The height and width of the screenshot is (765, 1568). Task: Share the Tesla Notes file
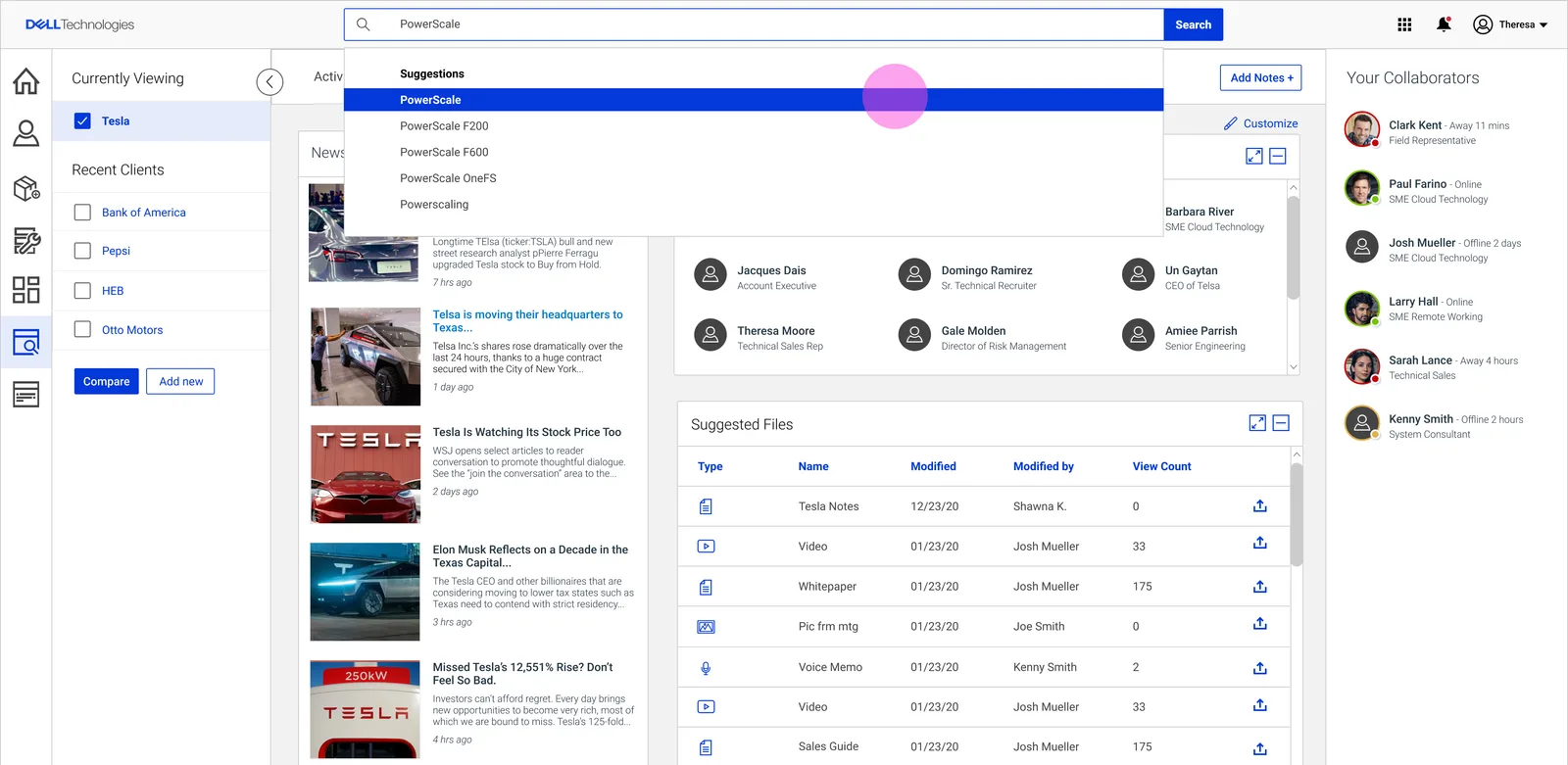(1260, 505)
